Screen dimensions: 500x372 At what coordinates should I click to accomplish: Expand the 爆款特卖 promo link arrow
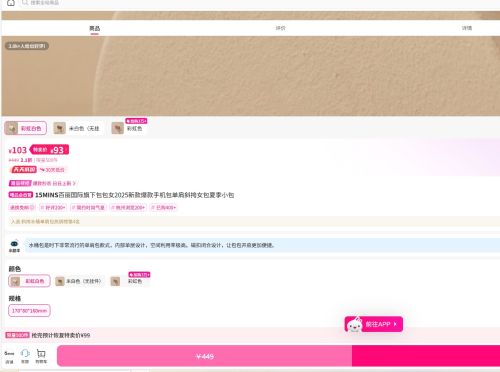74,183
